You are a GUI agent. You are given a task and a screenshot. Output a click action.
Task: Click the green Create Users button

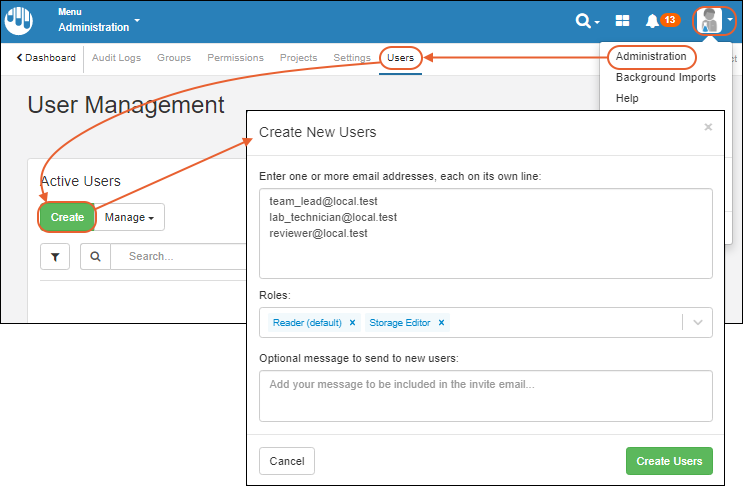(x=669, y=461)
